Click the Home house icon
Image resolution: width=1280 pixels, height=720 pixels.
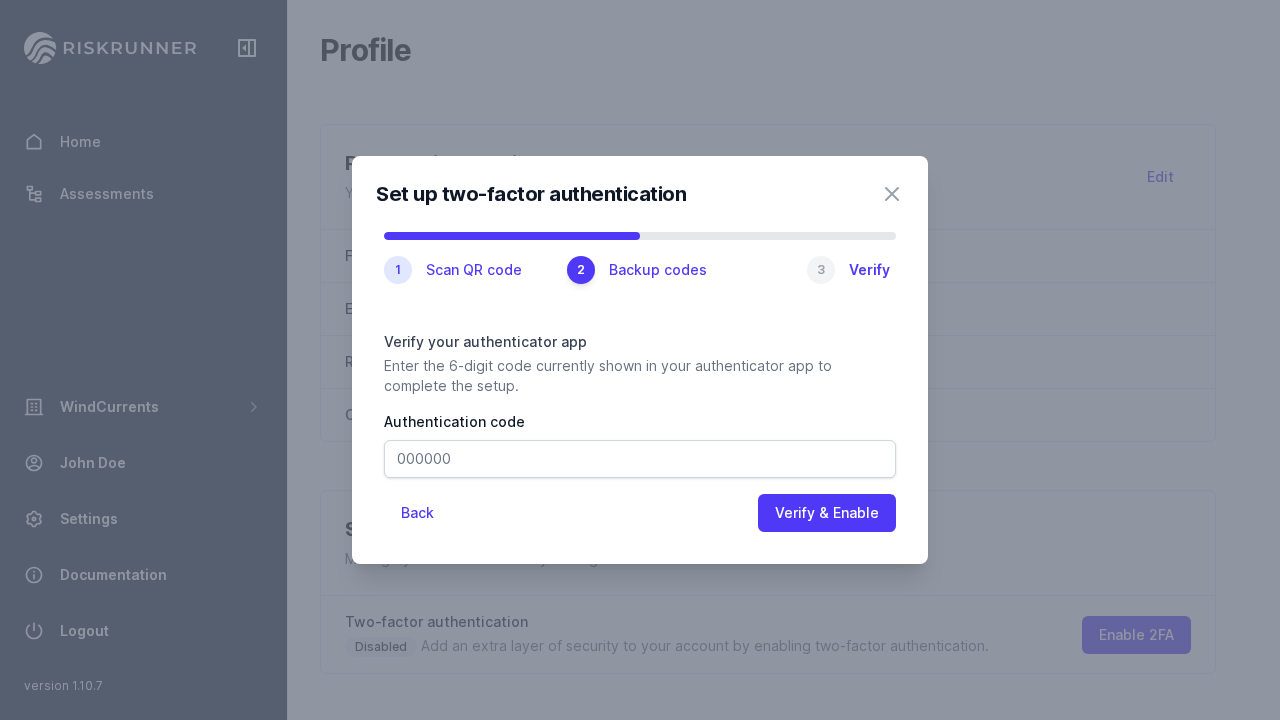point(34,142)
